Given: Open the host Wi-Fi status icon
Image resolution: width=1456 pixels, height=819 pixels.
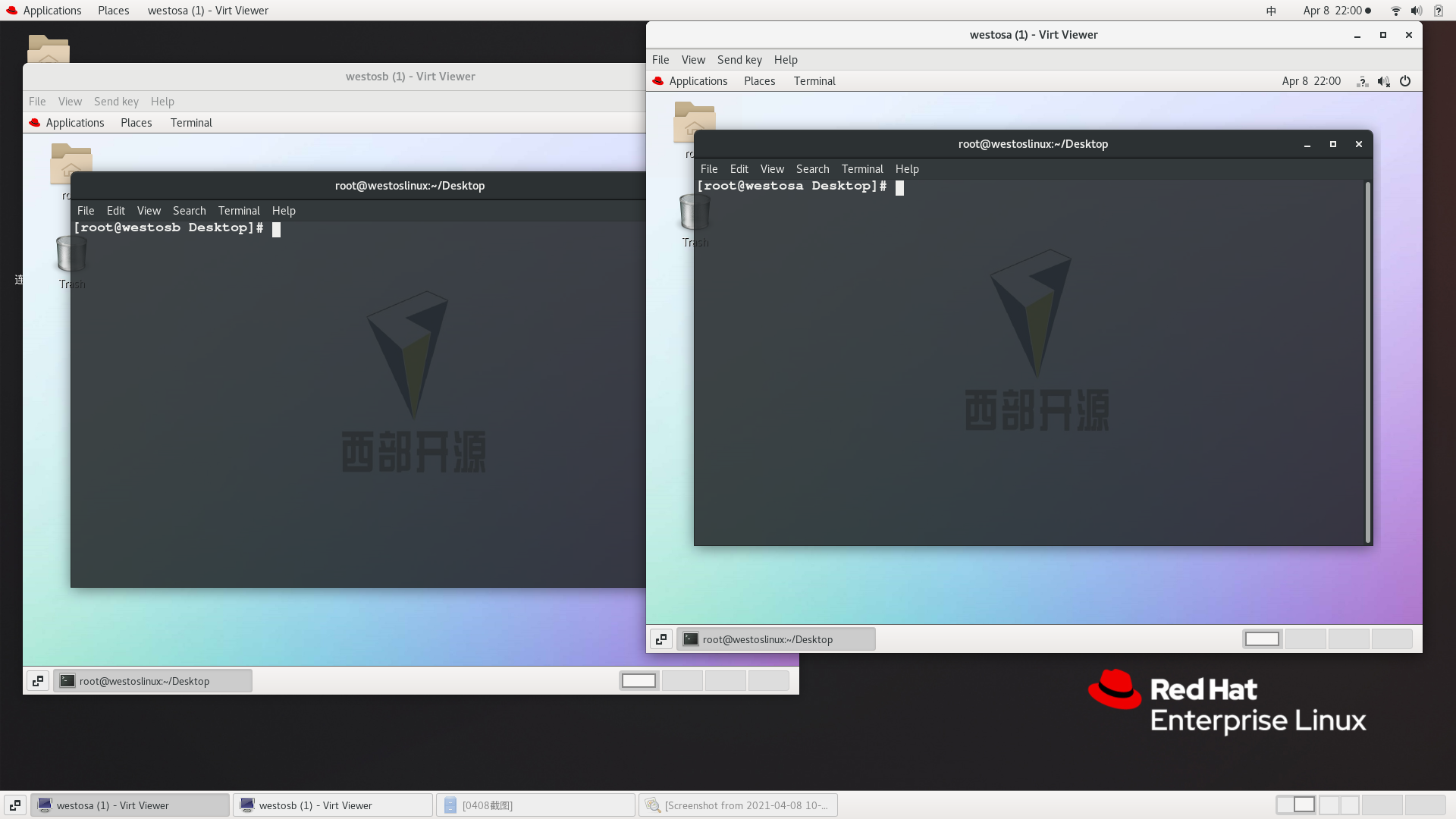Looking at the screenshot, I should (x=1395, y=11).
